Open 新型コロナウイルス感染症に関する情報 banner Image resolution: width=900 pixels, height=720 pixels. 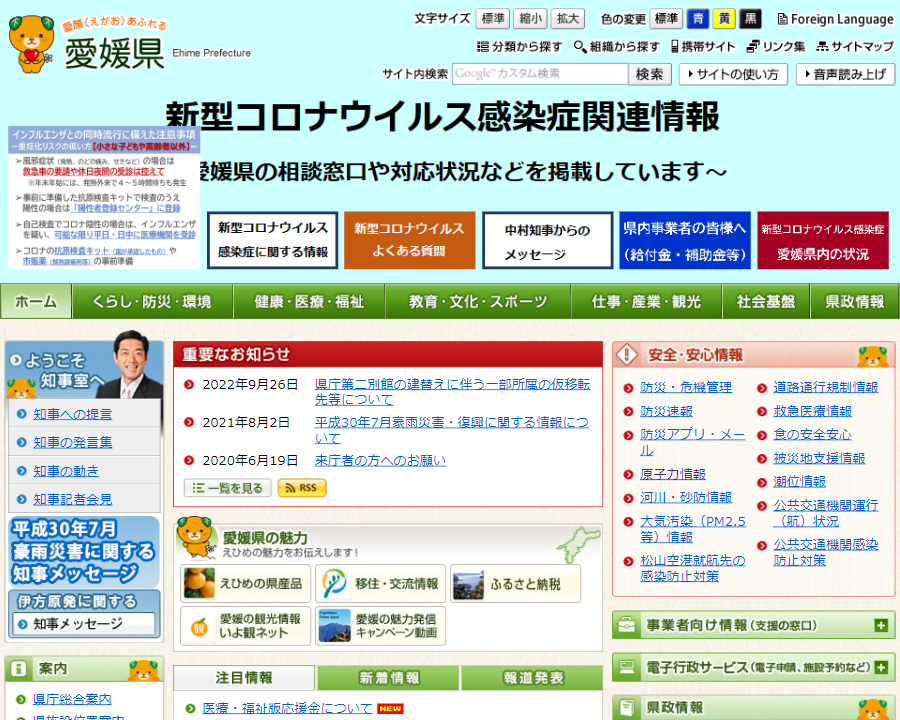(x=273, y=240)
